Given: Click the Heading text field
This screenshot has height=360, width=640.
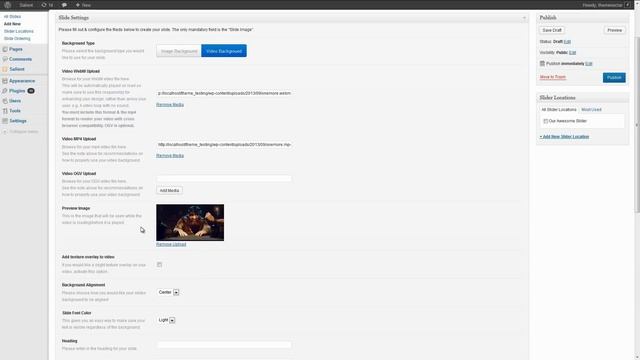Looking at the screenshot, I should point(224,345).
